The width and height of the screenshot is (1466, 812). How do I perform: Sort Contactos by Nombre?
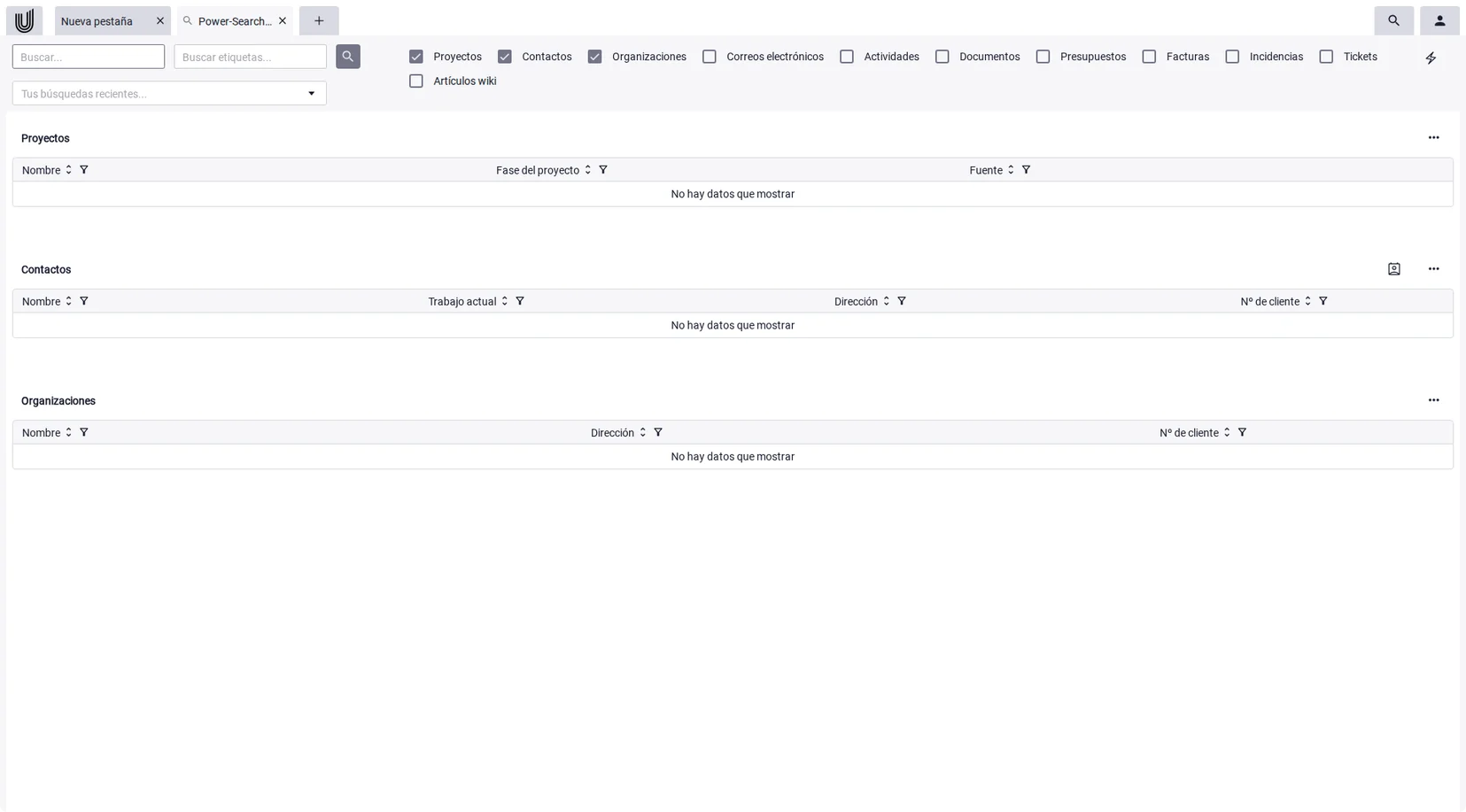point(68,301)
